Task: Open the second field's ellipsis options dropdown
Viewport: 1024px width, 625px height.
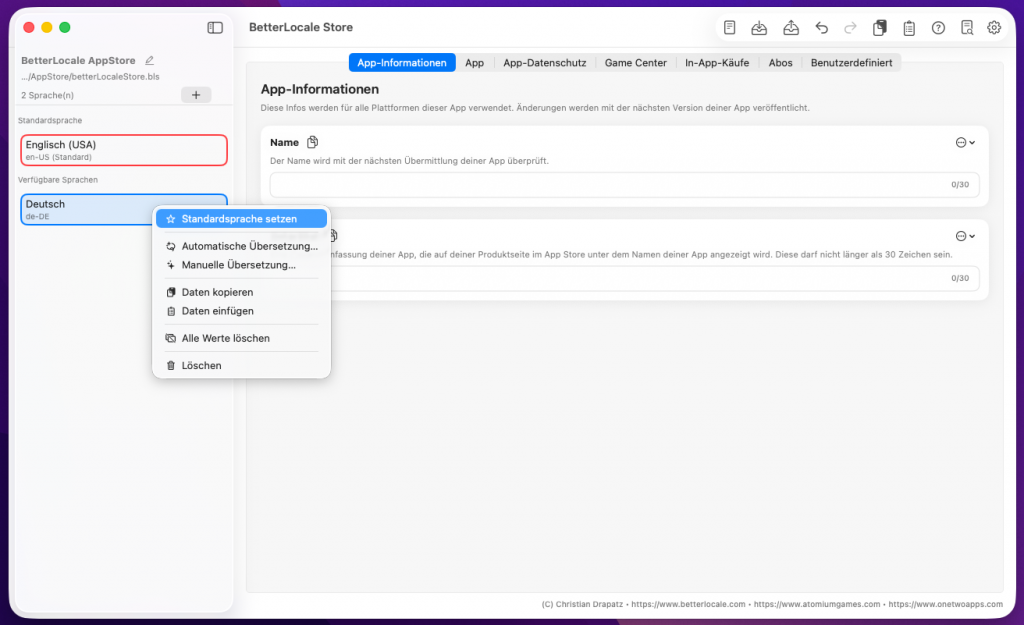Action: click(965, 236)
